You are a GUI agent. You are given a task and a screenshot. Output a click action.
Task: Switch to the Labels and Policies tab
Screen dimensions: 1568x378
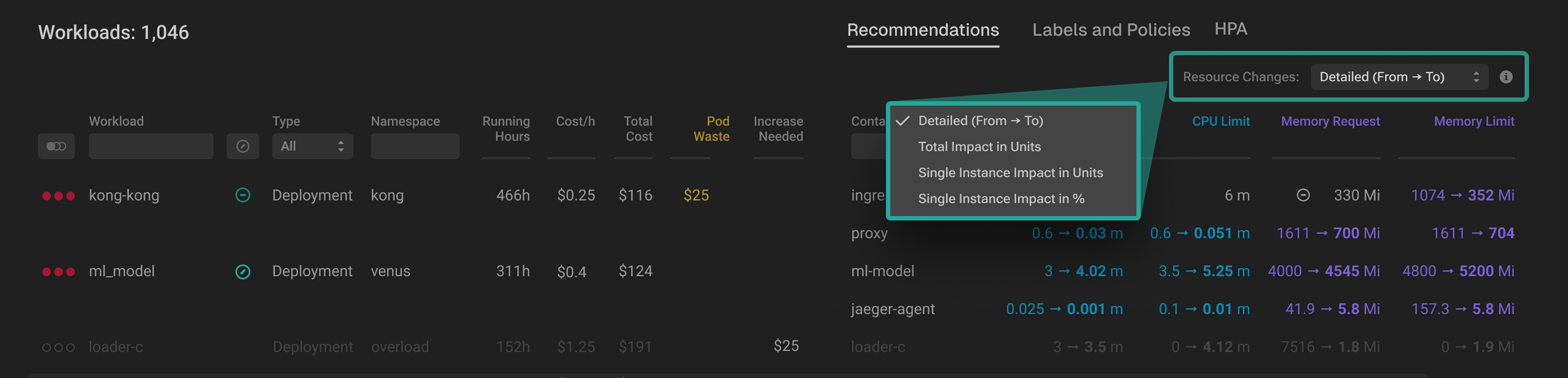[1111, 30]
